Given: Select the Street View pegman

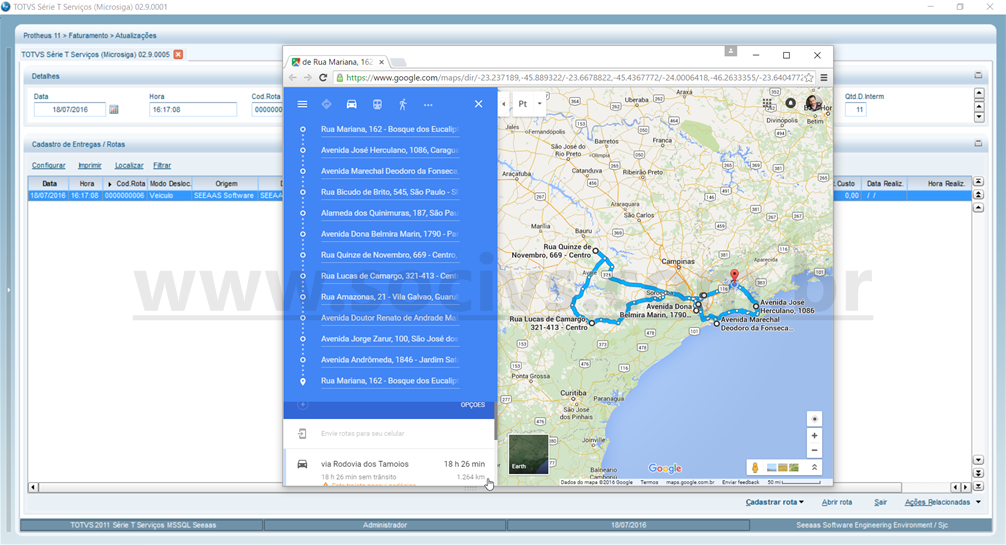Looking at the screenshot, I should (x=755, y=467).
